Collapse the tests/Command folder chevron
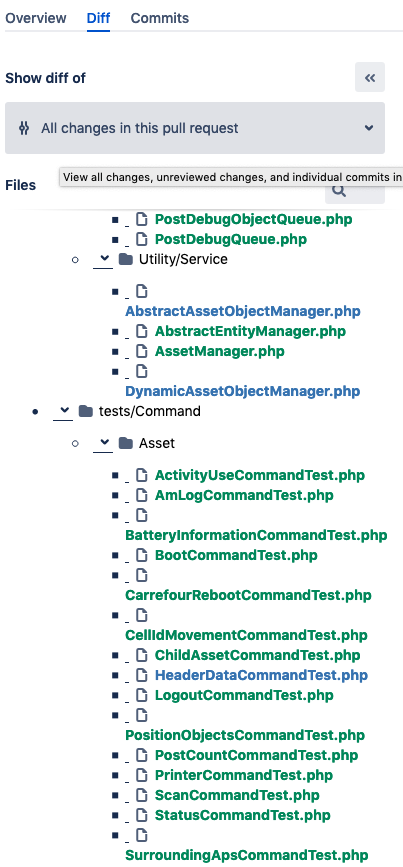The height and width of the screenshot is (867, 403). click(x=62, y=411)
